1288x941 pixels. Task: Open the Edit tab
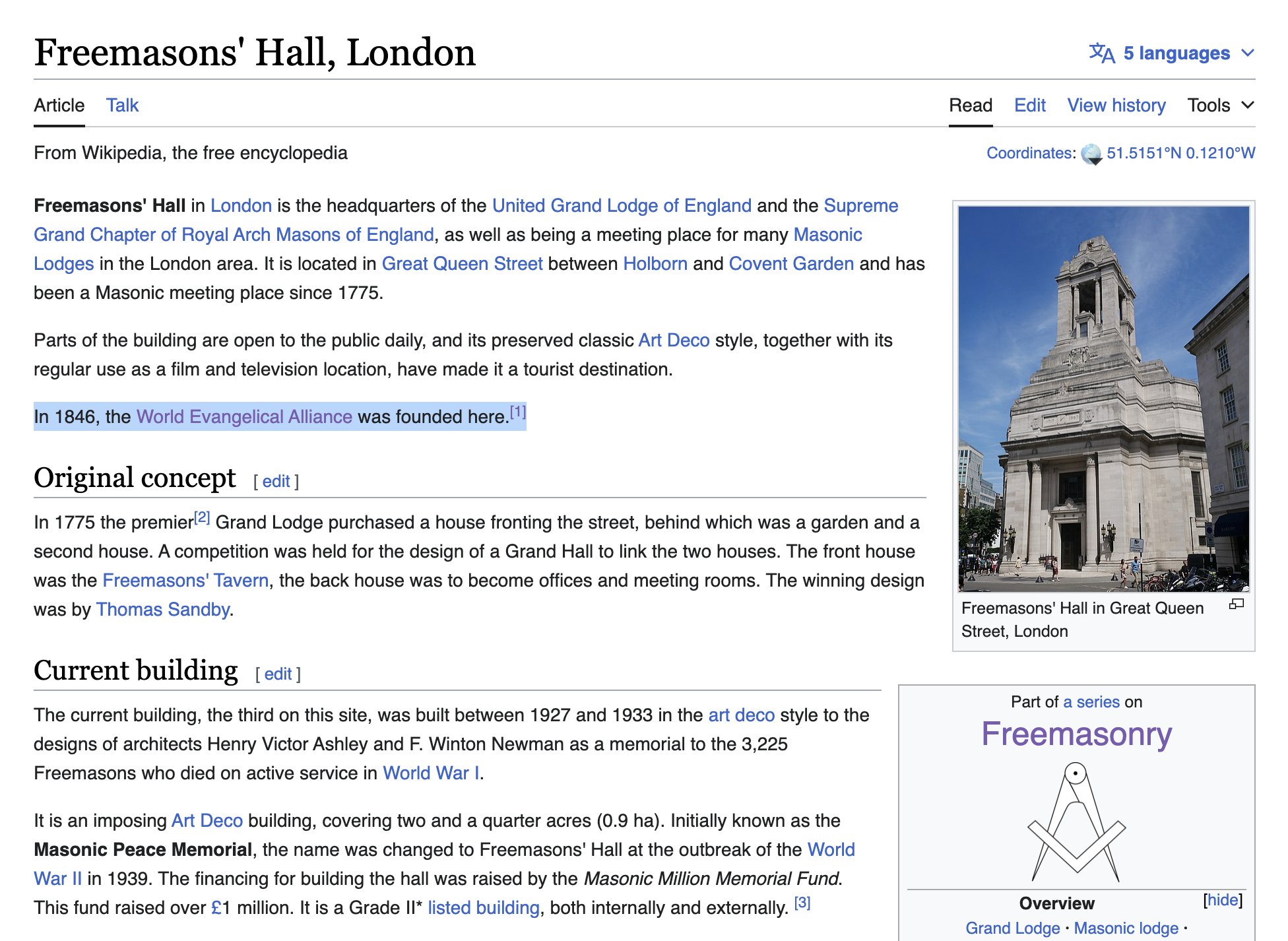(1030, 105)
